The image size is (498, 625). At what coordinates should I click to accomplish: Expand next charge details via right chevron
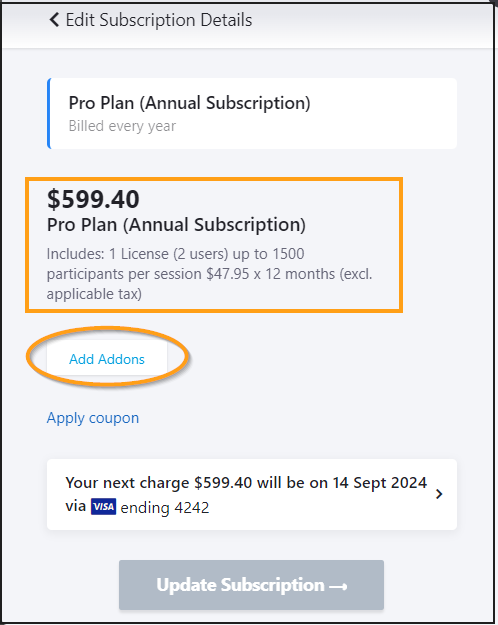point(439,494)
